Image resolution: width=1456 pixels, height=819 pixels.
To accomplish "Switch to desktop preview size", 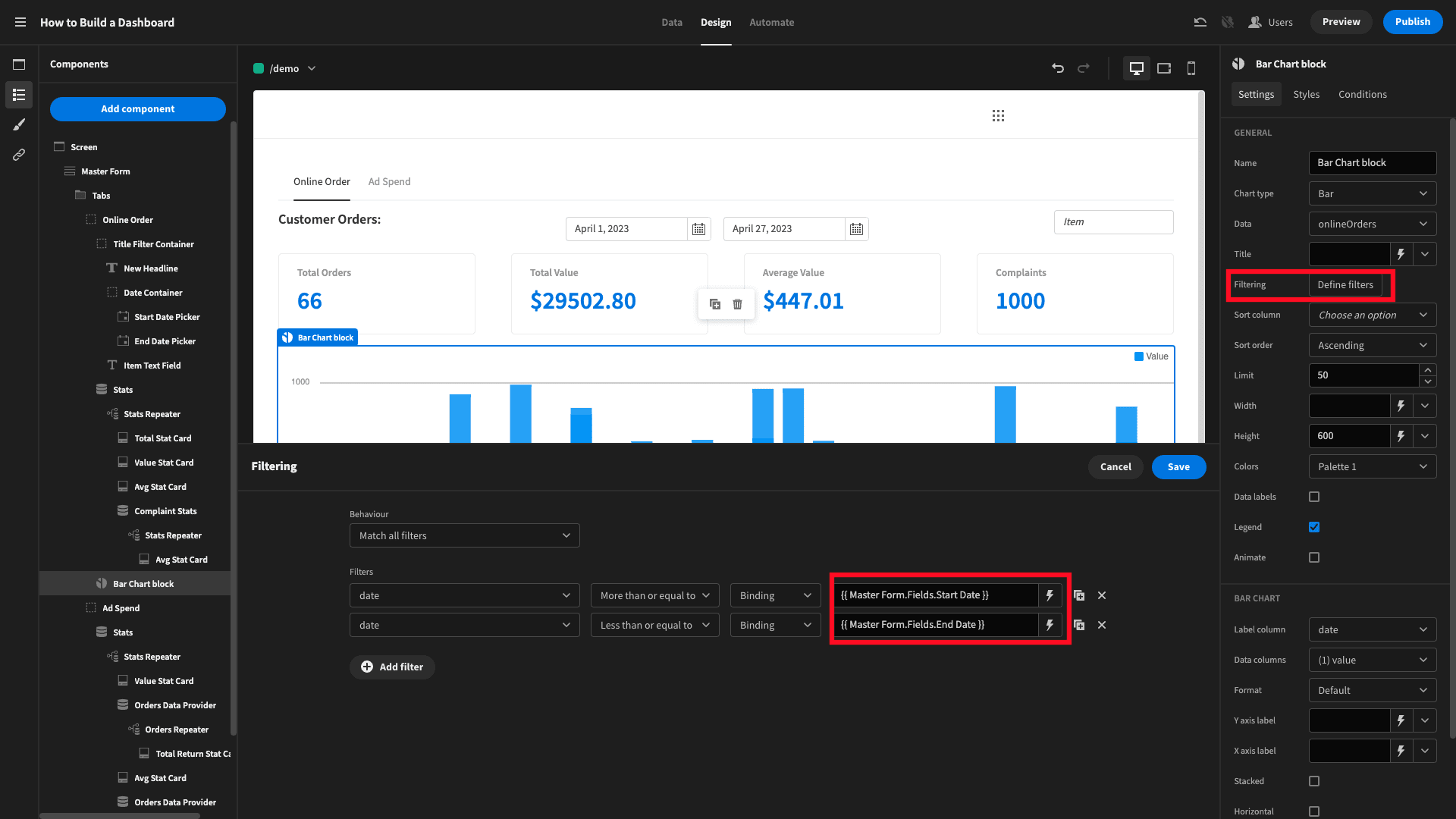I will click(x=1137, y=68).
